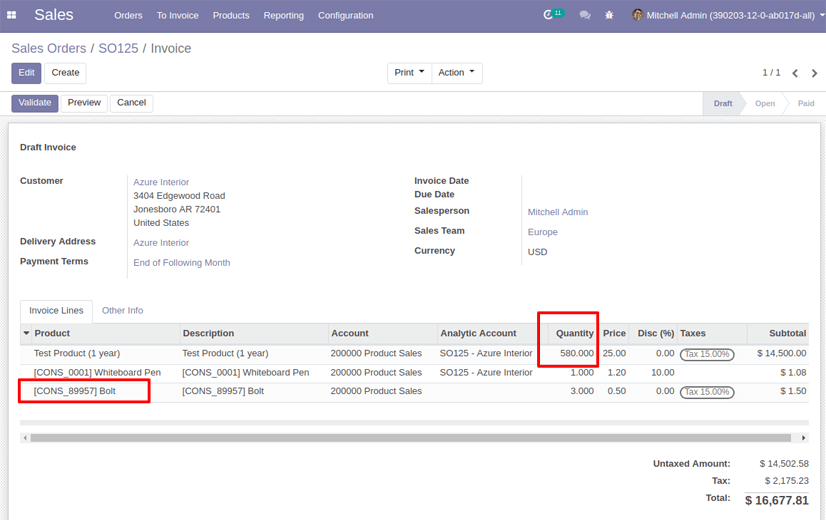
Task: Switch to the Other Info tab
Action: point(122,310)
